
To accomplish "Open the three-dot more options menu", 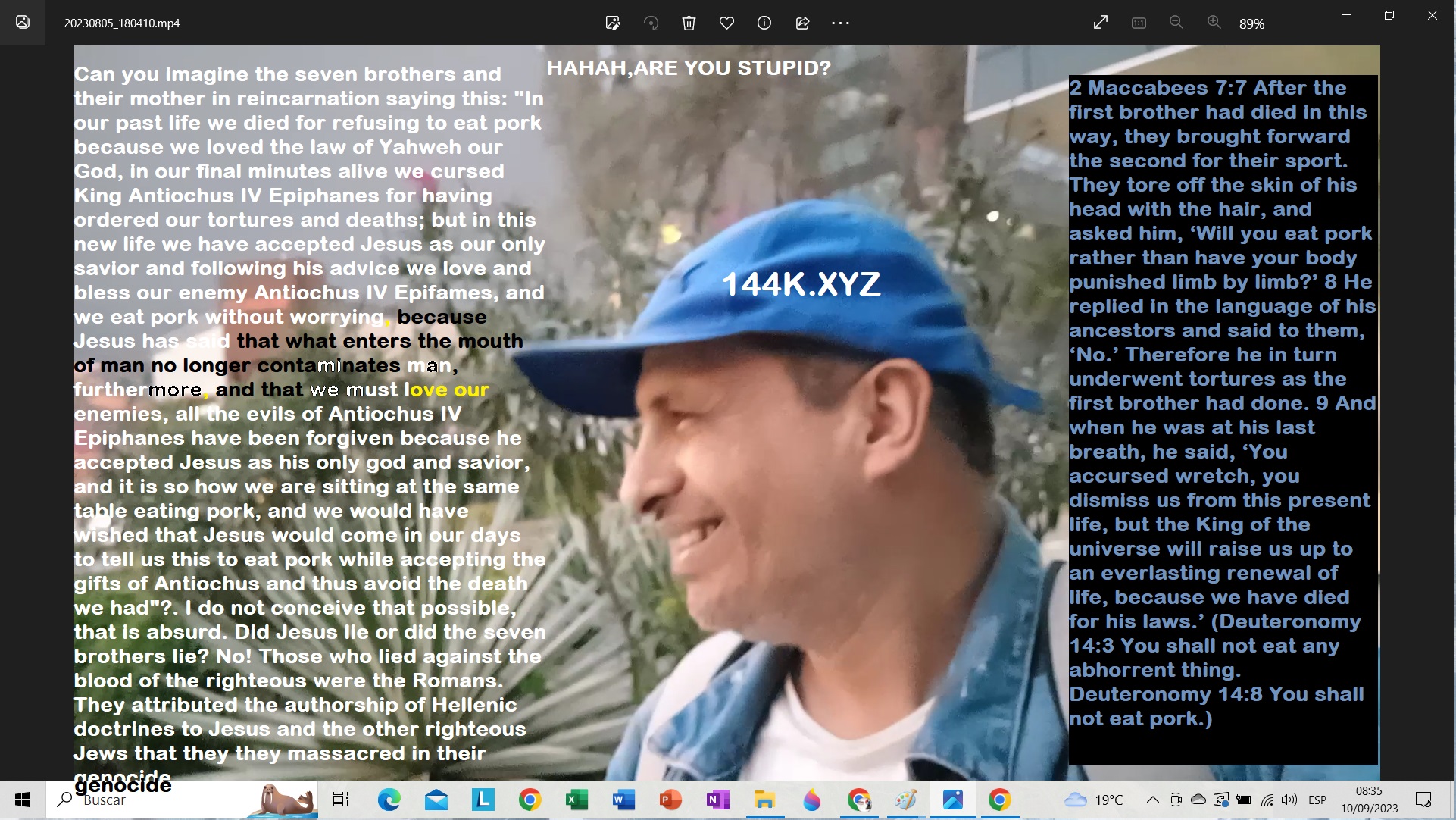I will 840,23.
